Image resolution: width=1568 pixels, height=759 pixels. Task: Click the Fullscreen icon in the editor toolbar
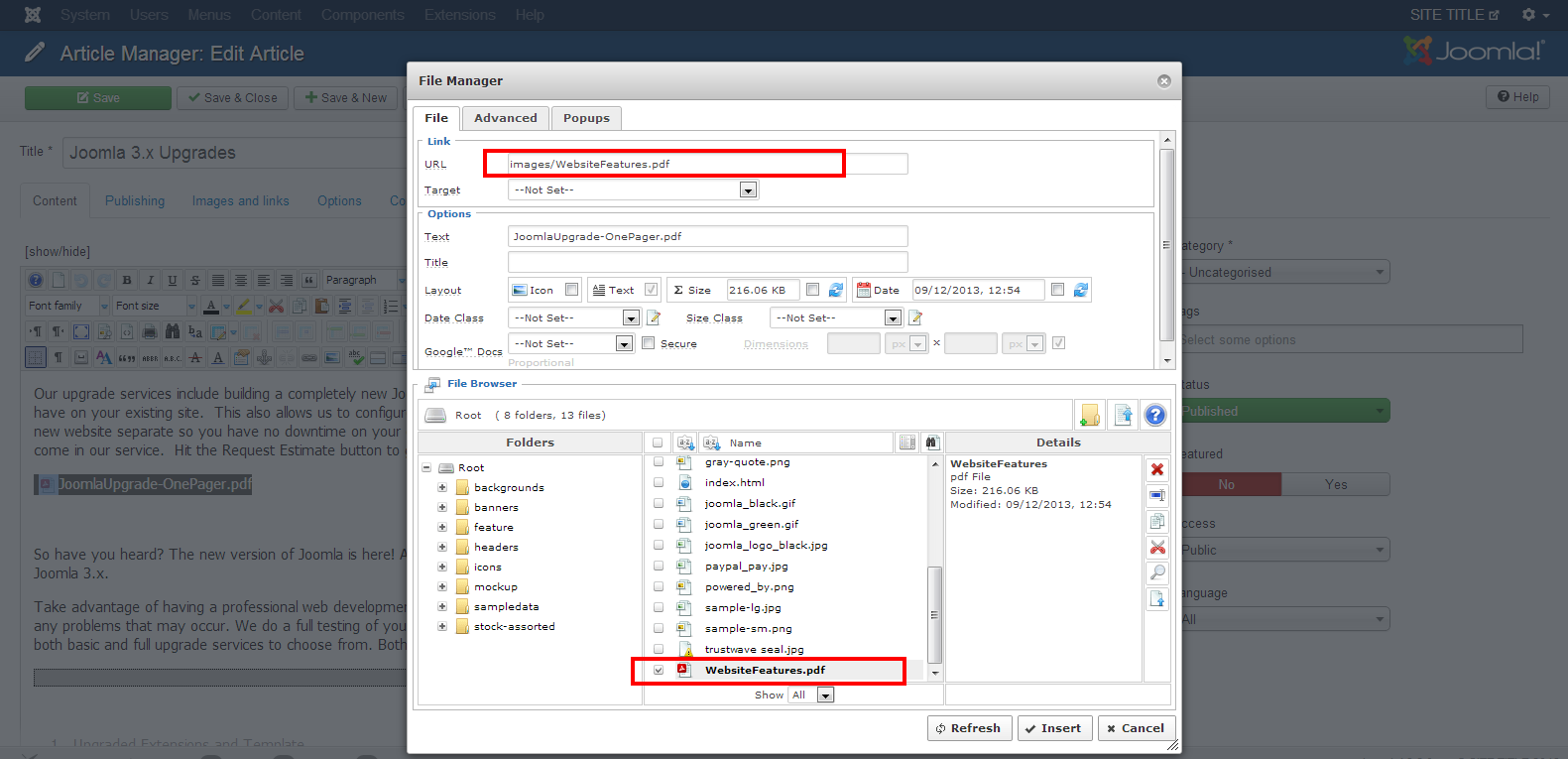[81, 331]
